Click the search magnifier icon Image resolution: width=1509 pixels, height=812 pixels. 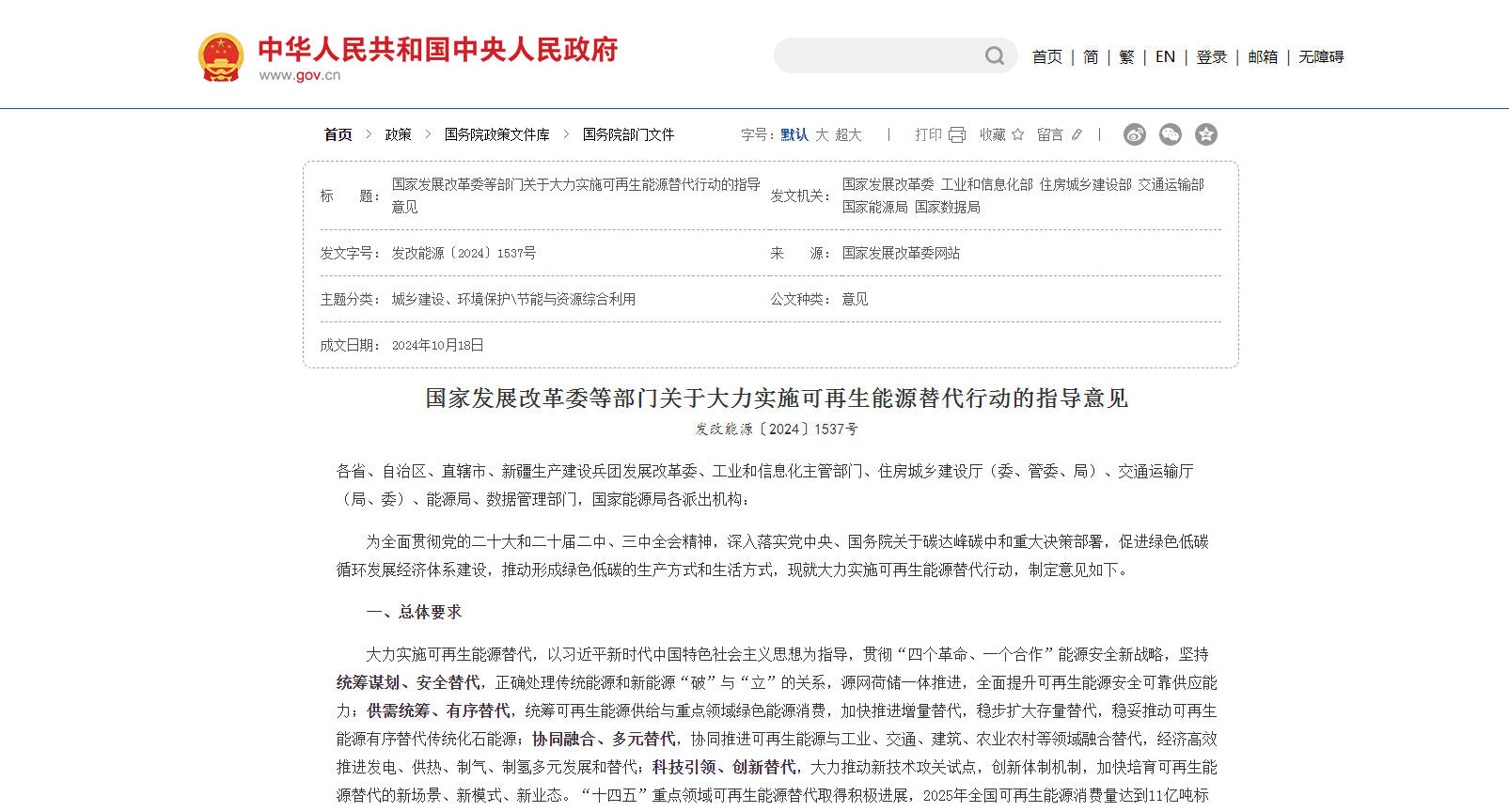tap(994, 56)
